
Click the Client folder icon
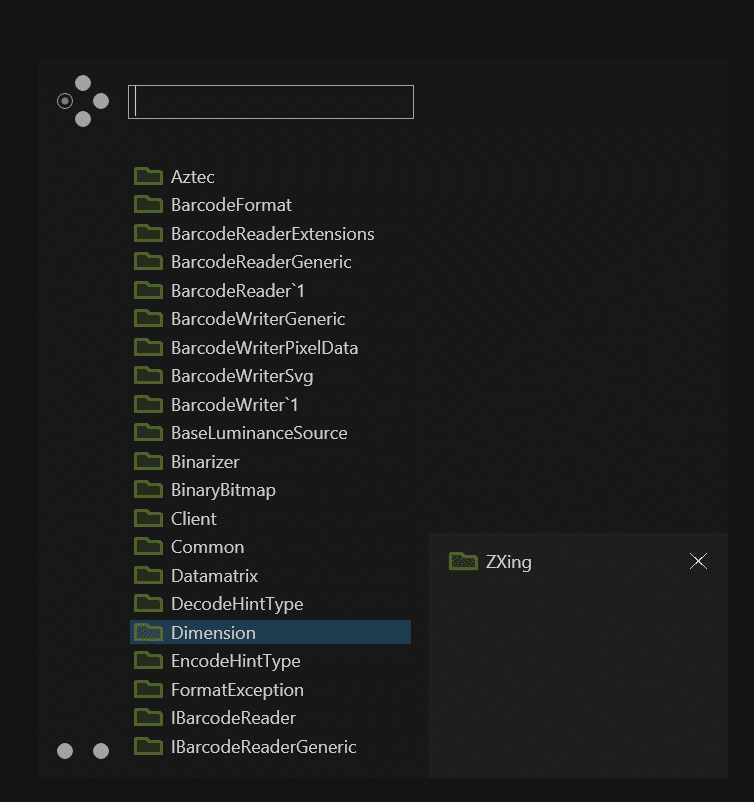click(x=148, y=518)
